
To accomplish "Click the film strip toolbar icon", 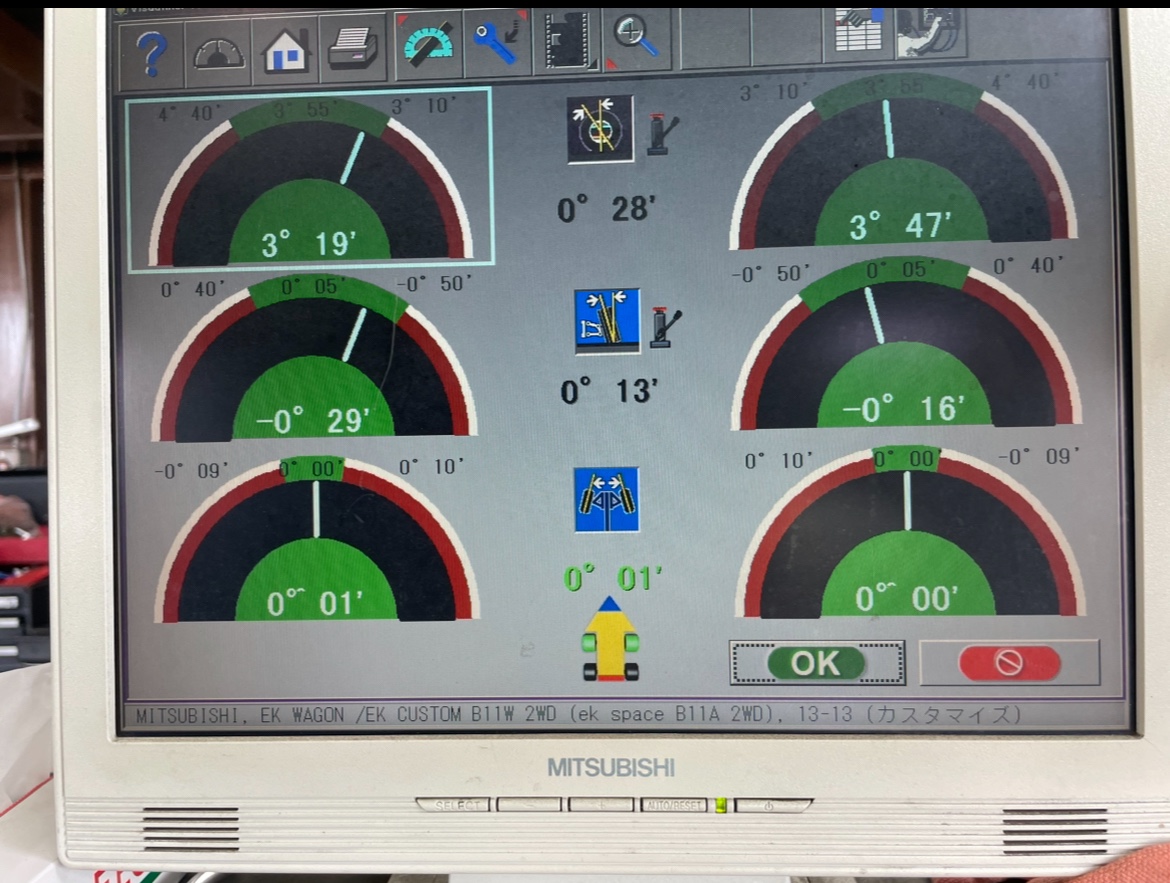I will click(566, 42).
